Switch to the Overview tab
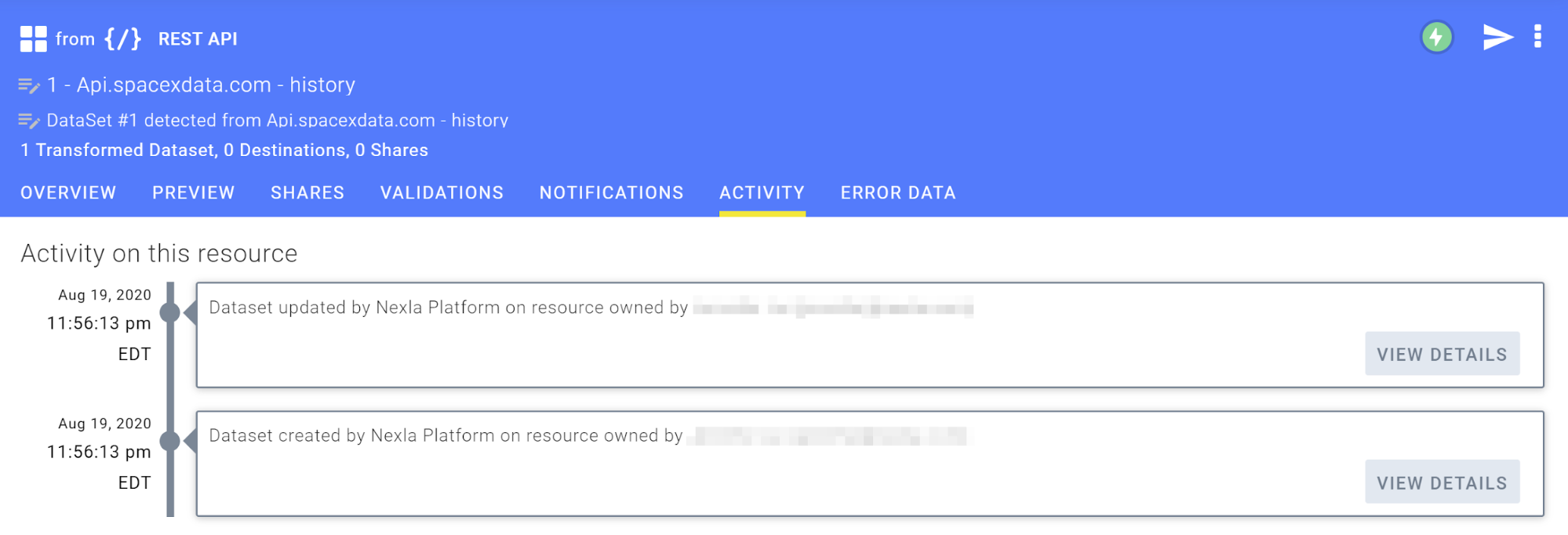Viewport: 1568px width, 535px height. click(68, 193)
